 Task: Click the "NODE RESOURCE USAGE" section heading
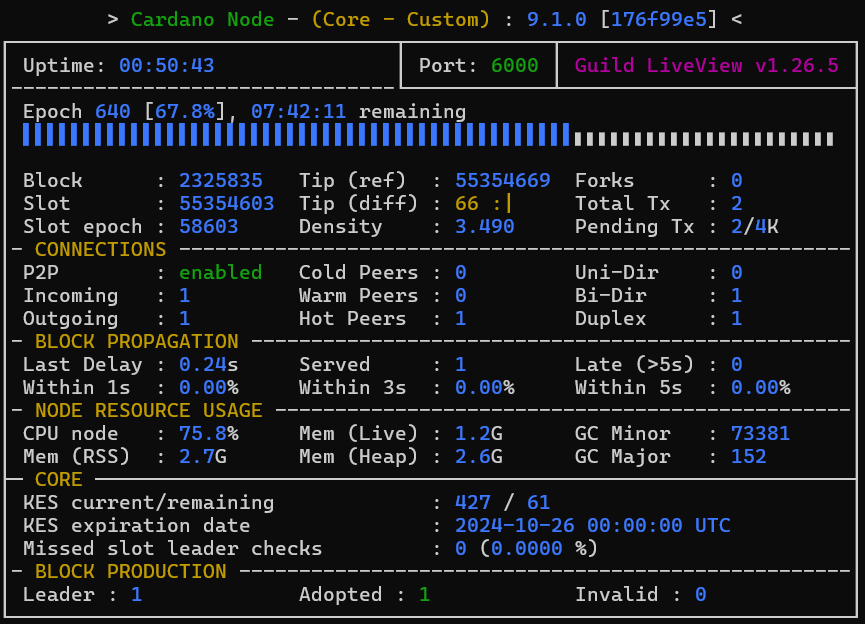tap(148, 411)
